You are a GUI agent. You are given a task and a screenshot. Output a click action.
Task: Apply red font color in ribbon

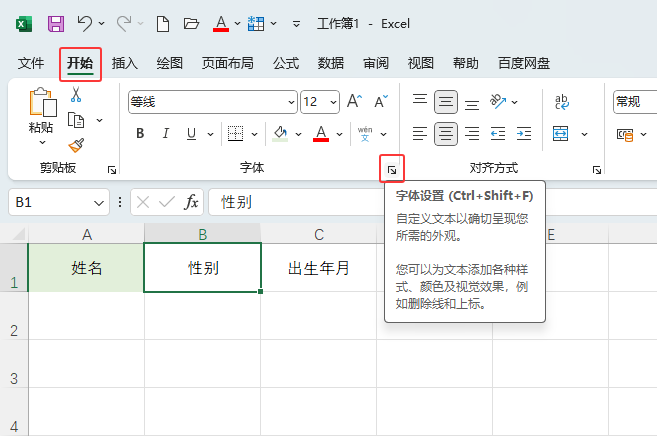(321, 134)
